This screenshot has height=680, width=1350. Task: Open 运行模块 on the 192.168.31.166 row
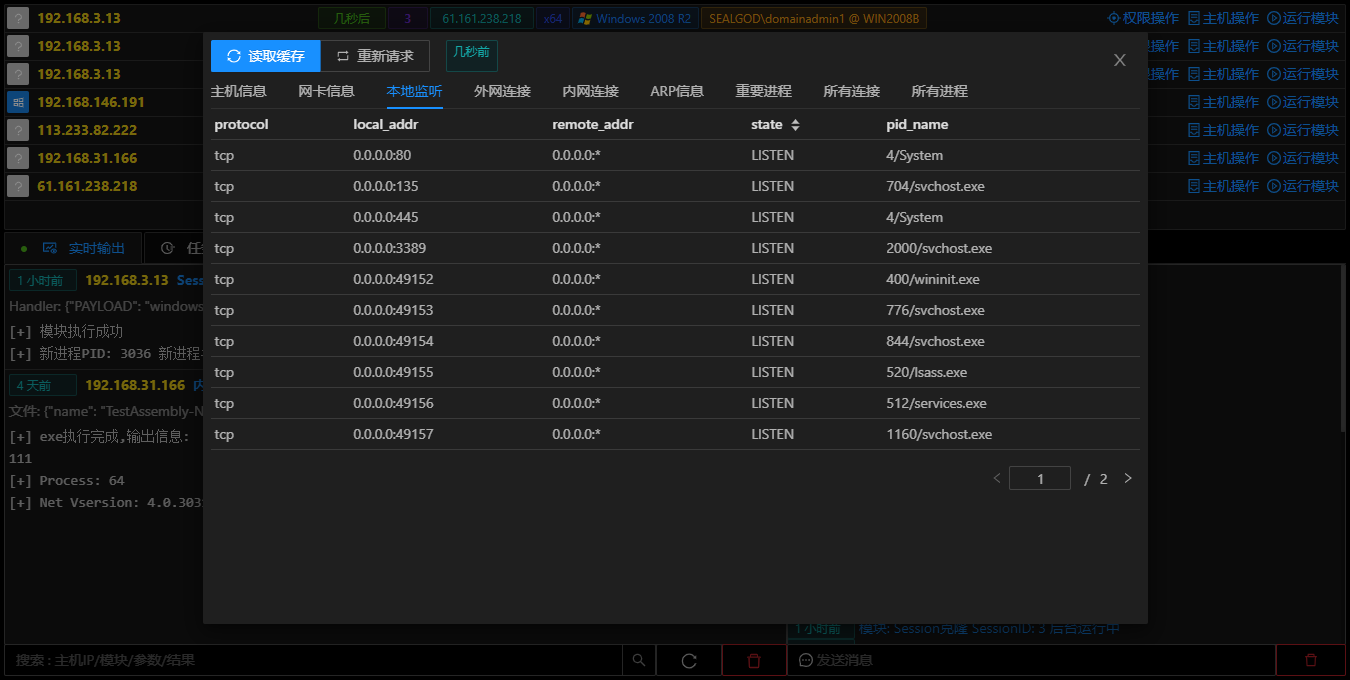click(1303, 158)
